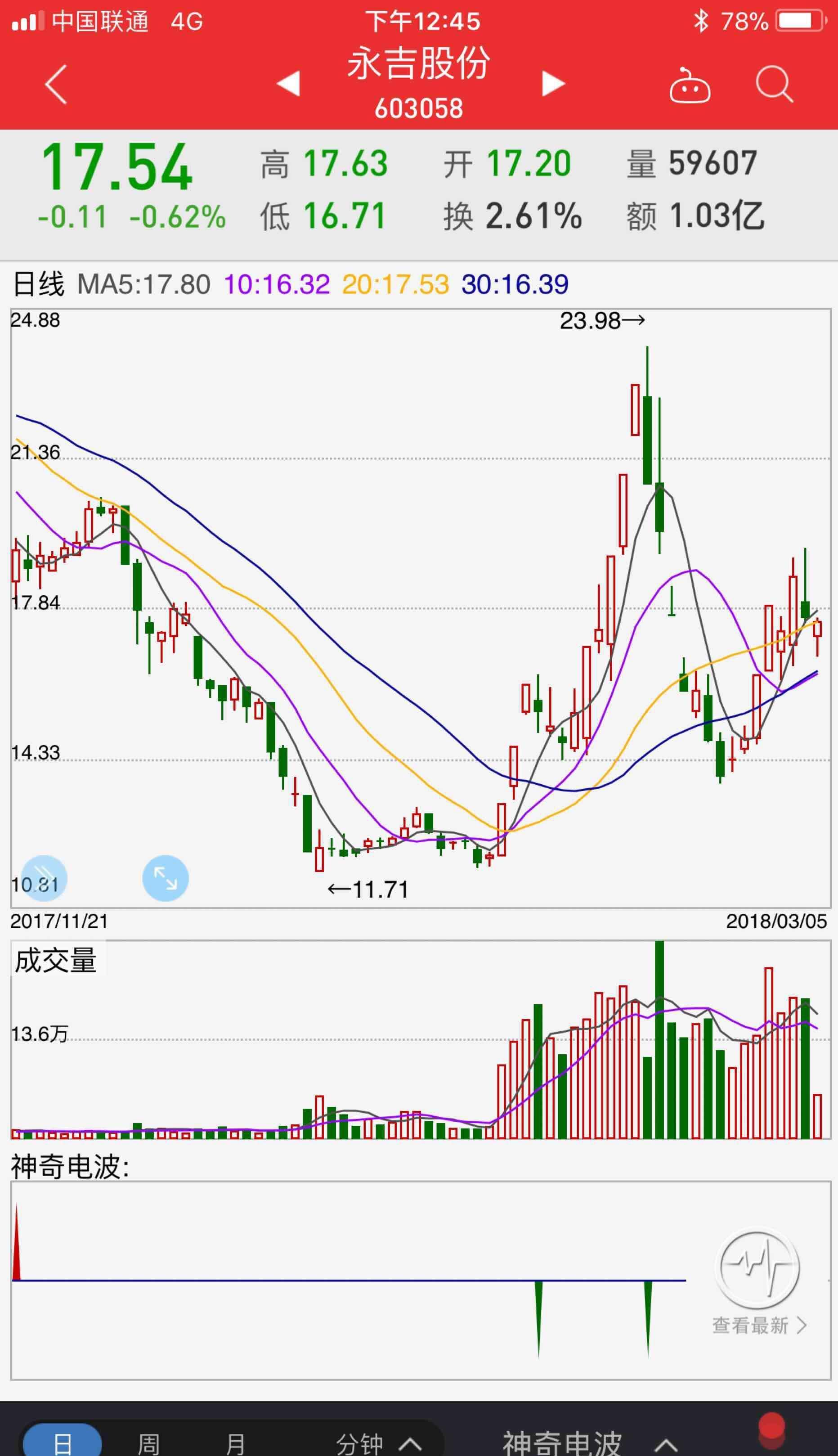Tap the status bar time 下午12:45

coord(422,22)
